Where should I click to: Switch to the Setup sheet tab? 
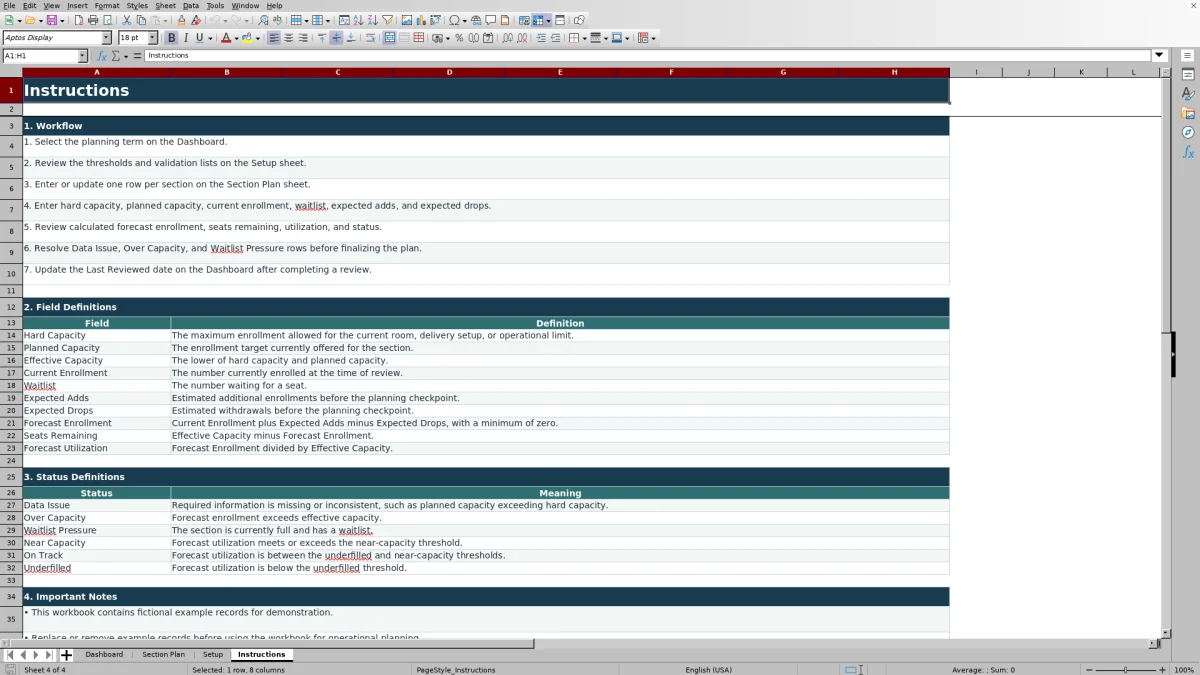pyautogui.click(x=213, y=655)
